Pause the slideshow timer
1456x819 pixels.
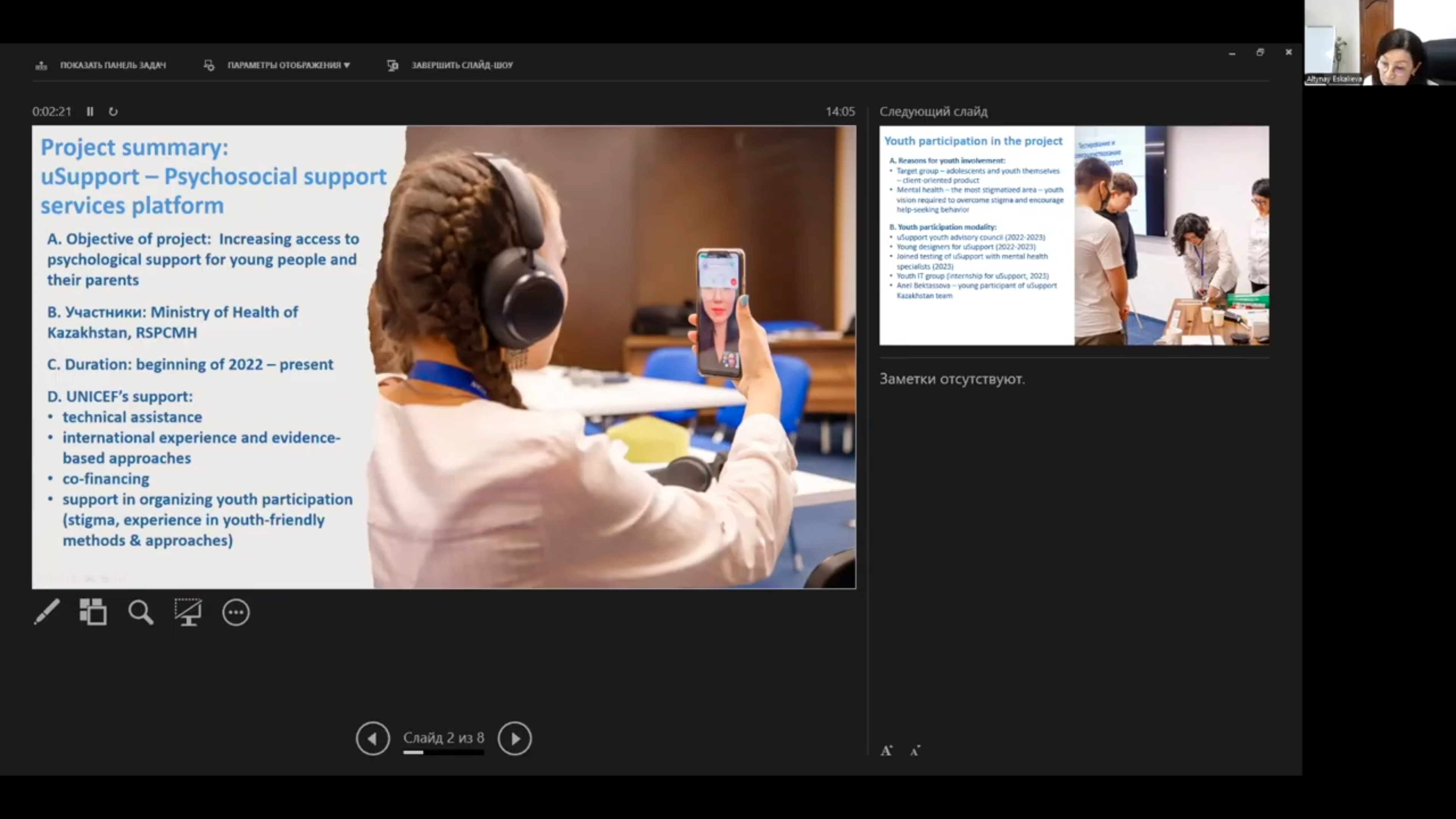pyautogui.click(x=90, y=111)
